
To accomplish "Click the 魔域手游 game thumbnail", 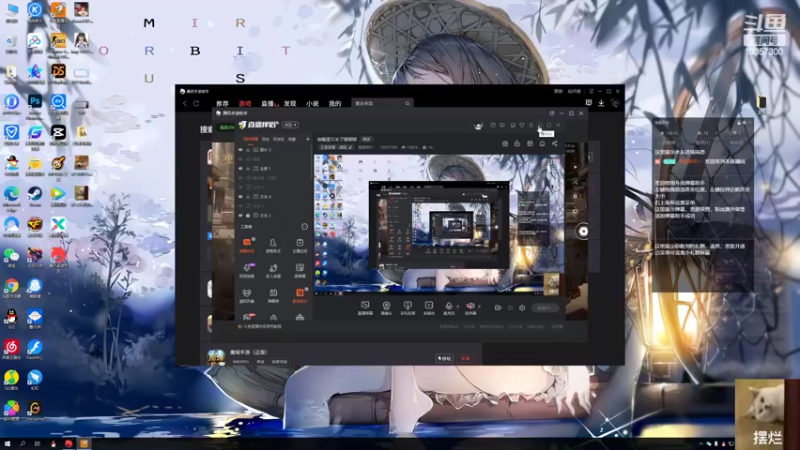I will tap(216, 357).
